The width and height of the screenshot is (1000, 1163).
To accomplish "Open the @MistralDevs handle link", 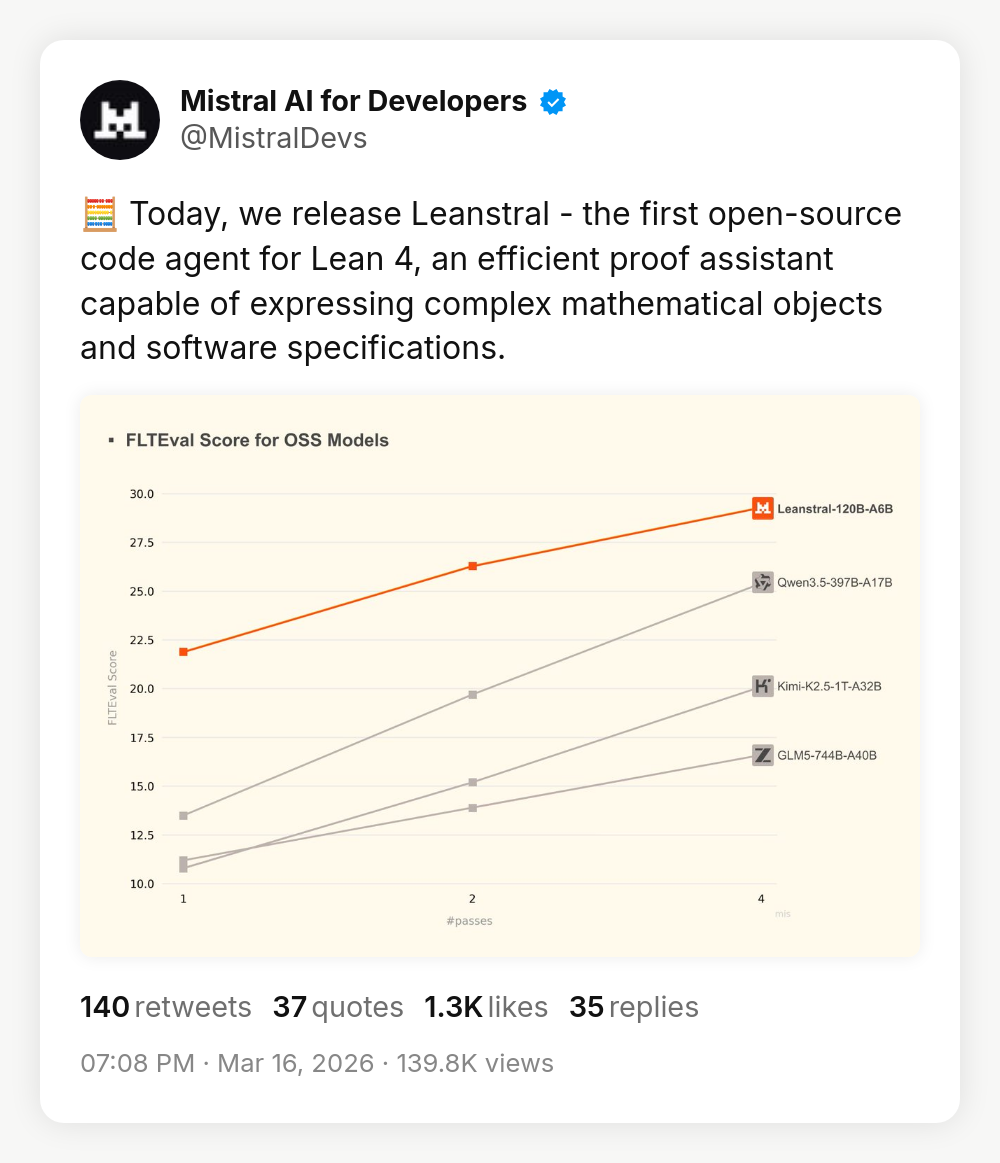I will click(273, 138).
